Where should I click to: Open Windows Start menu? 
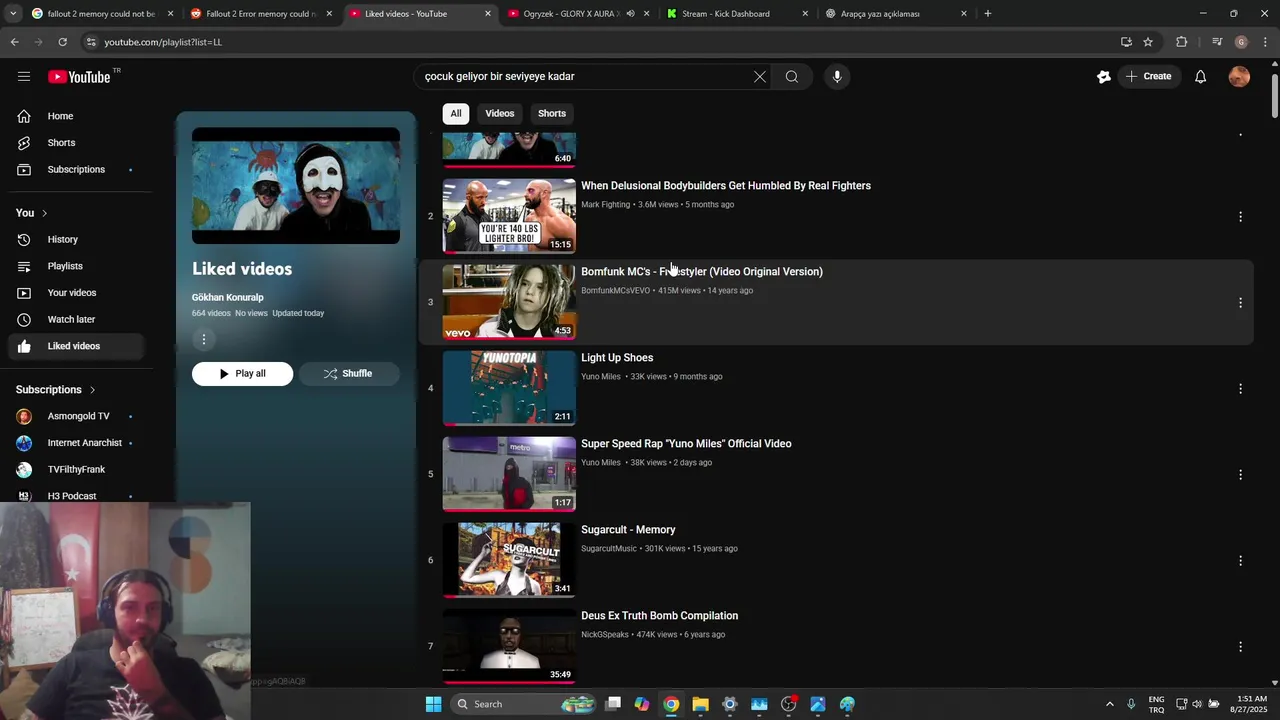433,704
